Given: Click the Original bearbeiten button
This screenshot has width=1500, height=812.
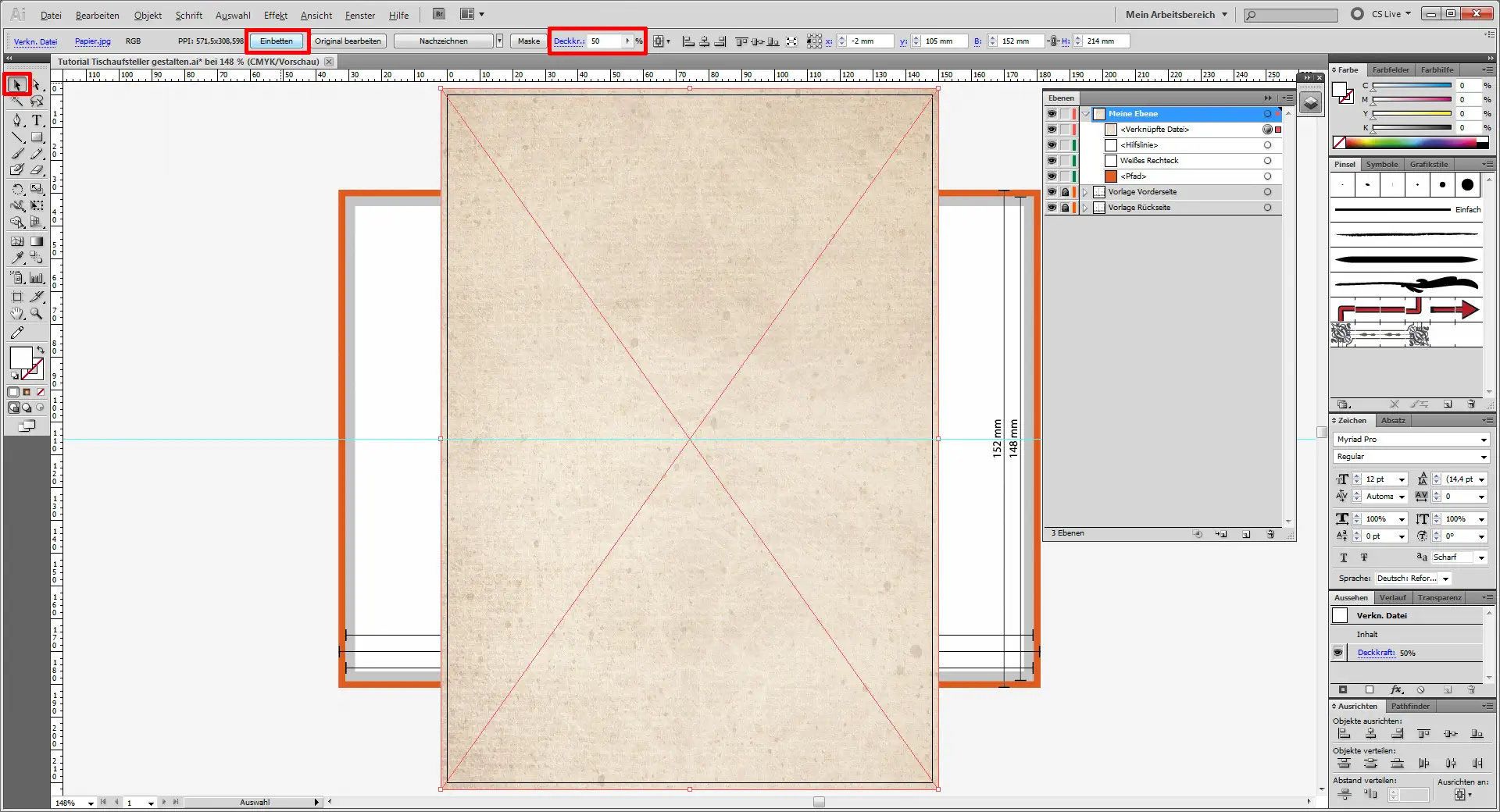Looking at the screenshot, I should (348, 41).
